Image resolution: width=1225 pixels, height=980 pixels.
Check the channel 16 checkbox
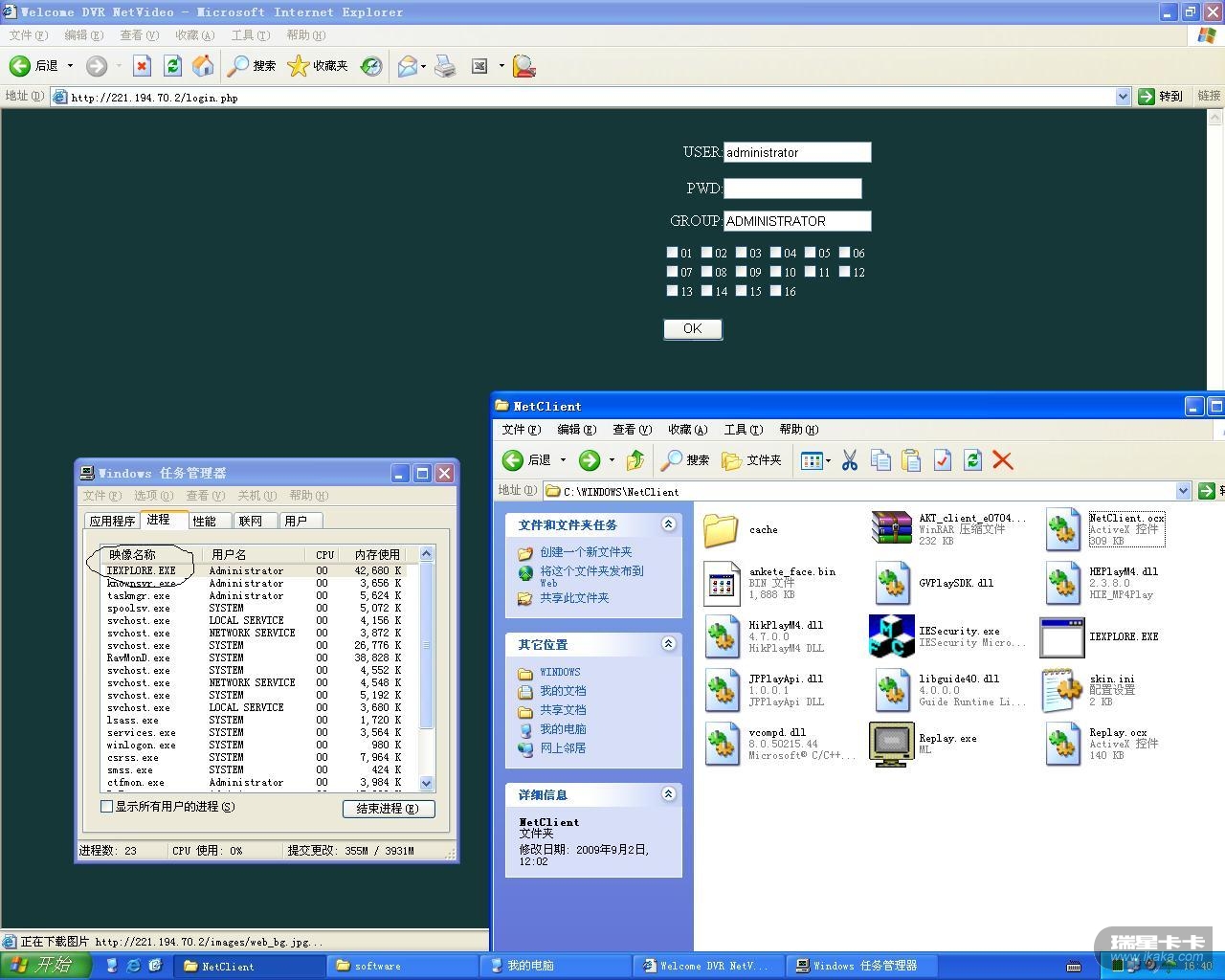776,291
